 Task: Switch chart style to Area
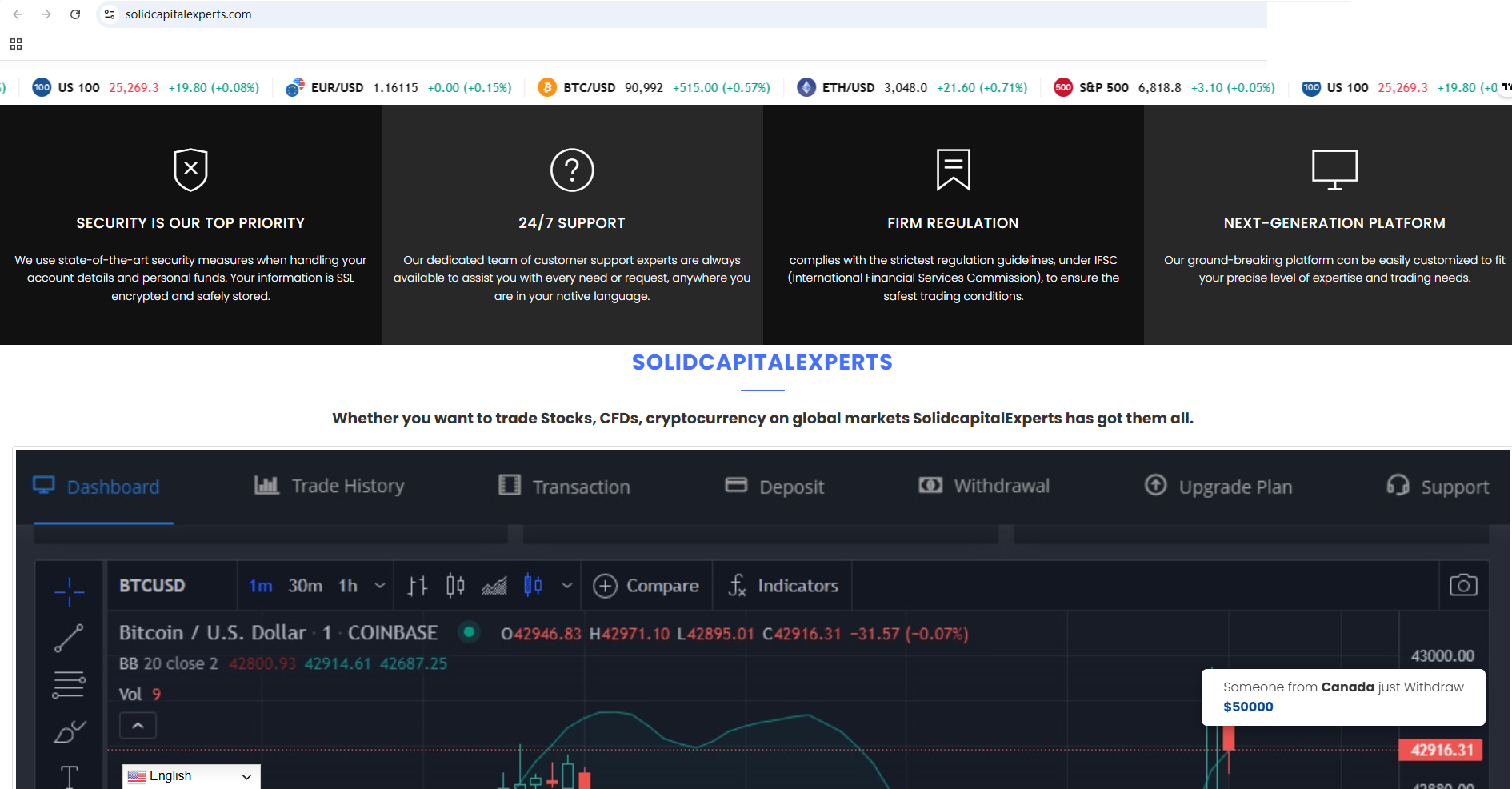(x=494, y=586)
